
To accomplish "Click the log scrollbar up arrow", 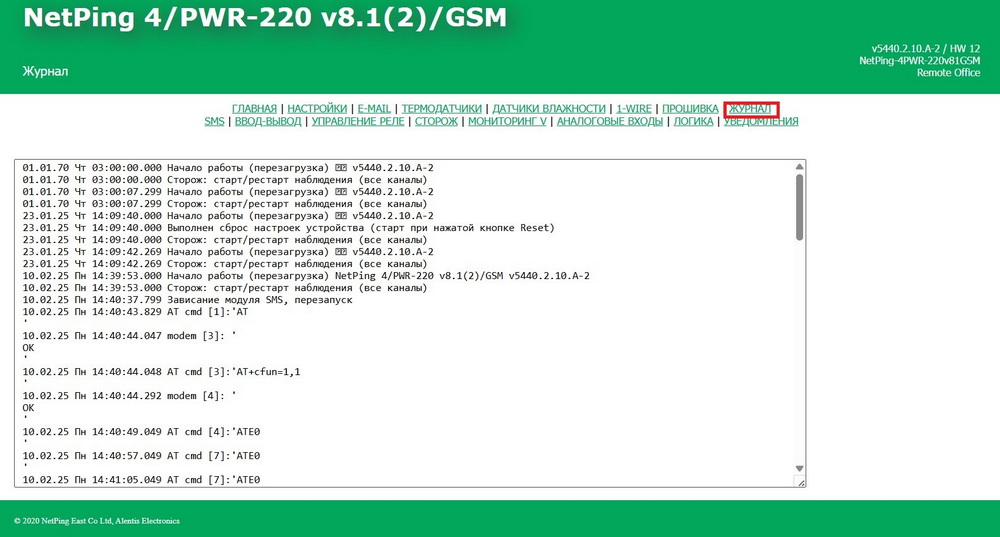I will pos(799,167).
